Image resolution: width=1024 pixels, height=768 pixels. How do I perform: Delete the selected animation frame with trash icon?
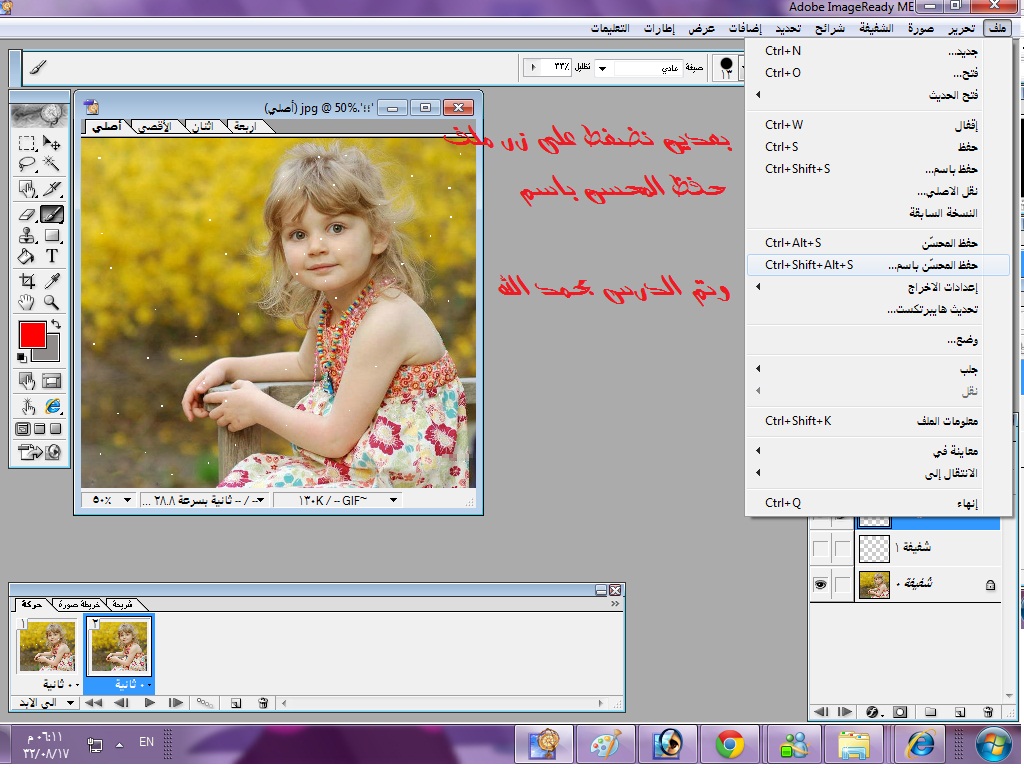pos(263,703)
